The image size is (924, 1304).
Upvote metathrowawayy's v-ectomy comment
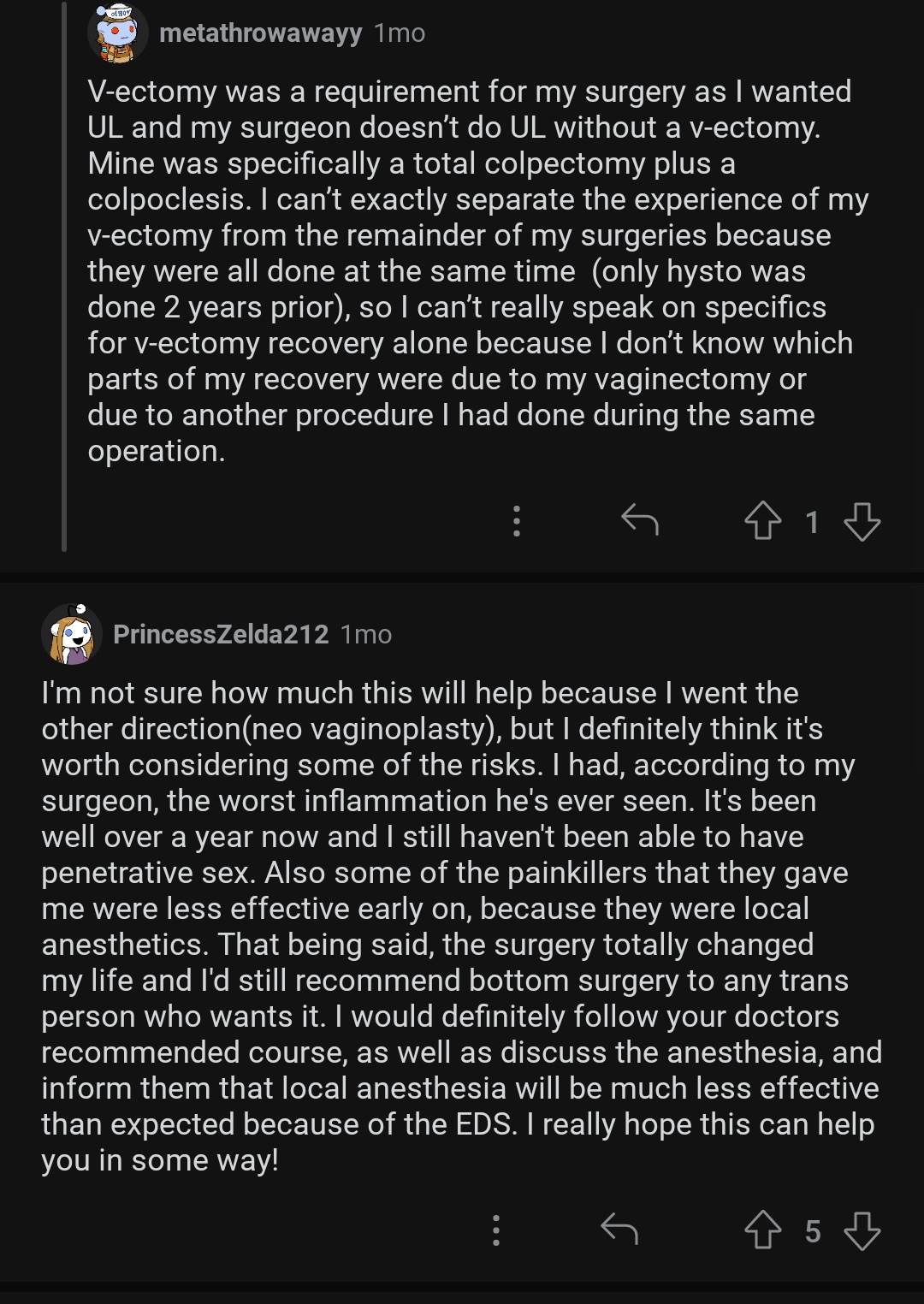point(762,521)
